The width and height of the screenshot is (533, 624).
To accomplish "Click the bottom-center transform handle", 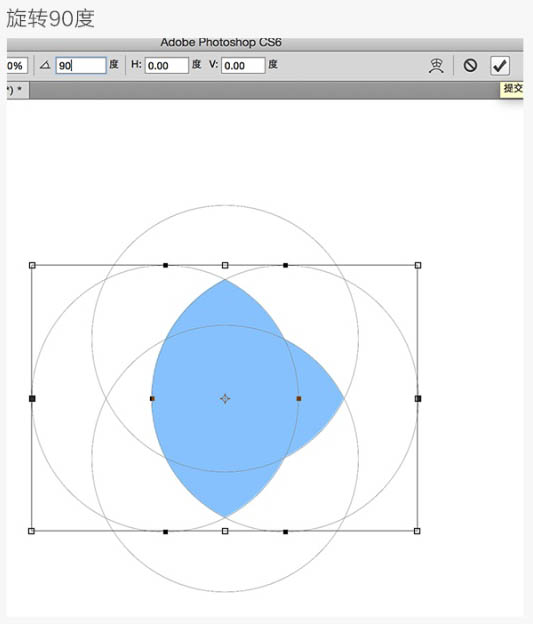I will pyautogui.click(x=225, y=531).
